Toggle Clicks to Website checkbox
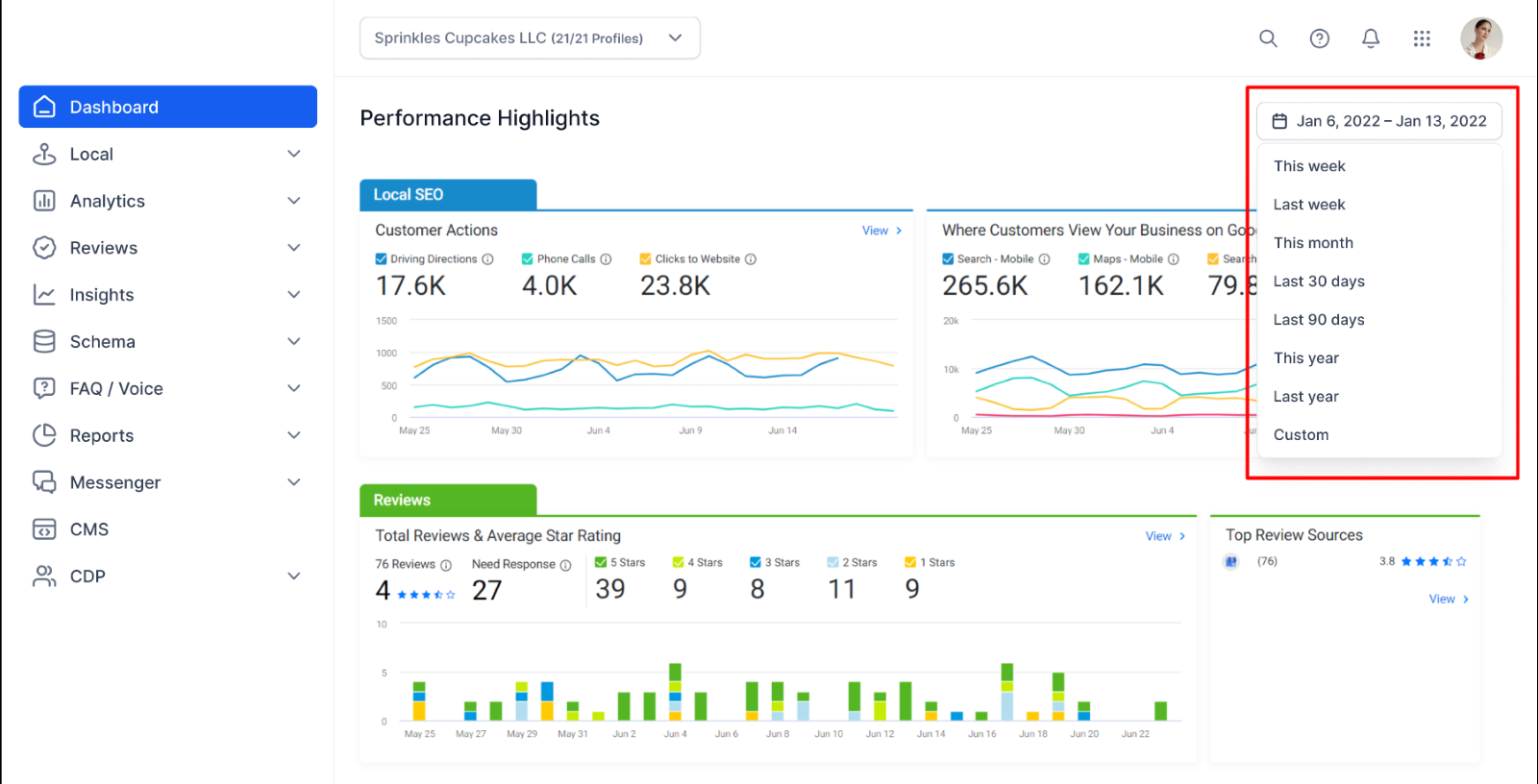 coord(646,259)
